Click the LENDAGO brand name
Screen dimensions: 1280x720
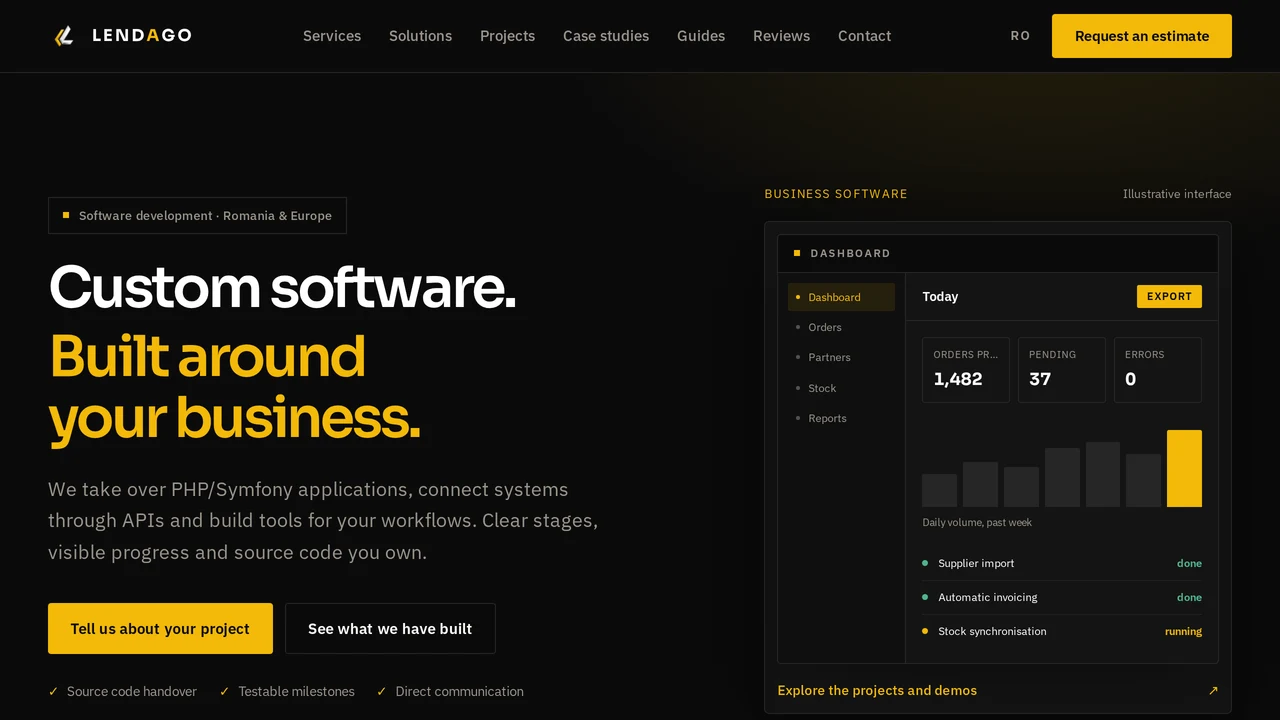coord(142,36)
